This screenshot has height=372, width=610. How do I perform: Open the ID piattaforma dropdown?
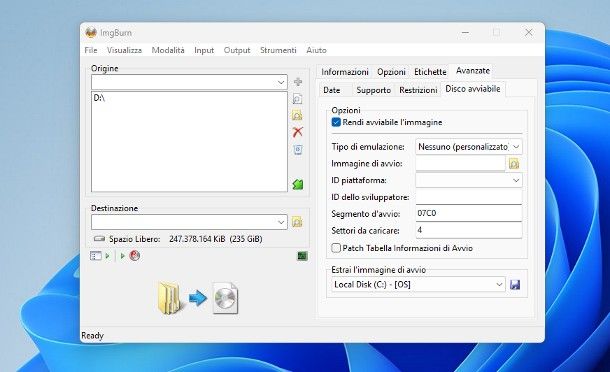pos(516,180)
